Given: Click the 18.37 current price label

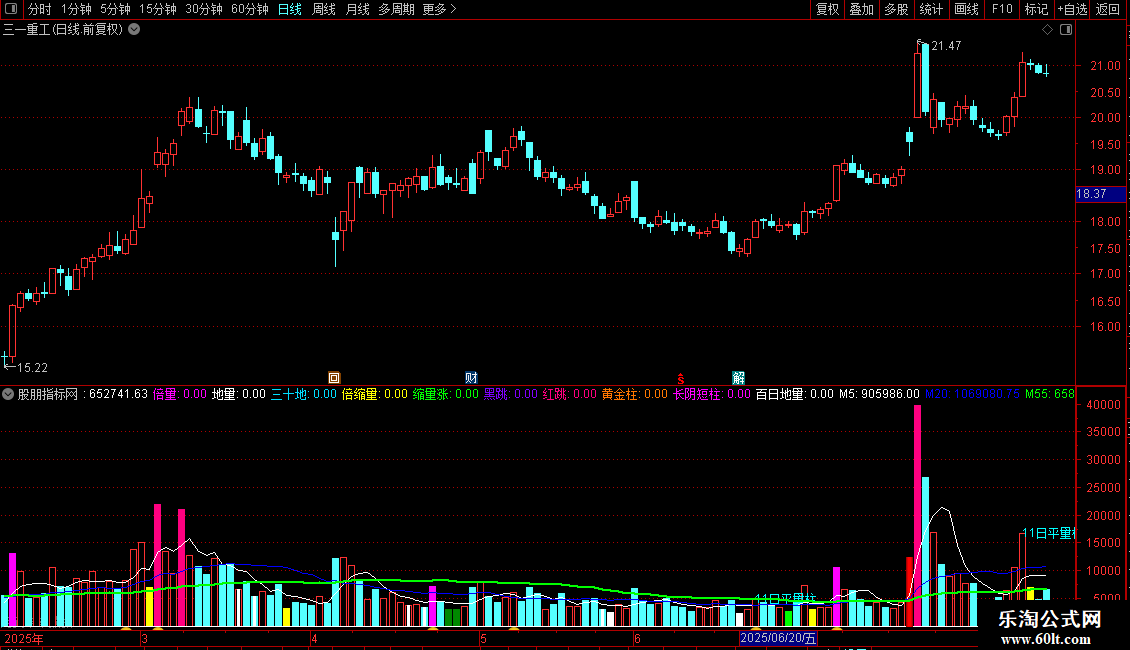Looking at the screenshot, I should coord(1100,194).
